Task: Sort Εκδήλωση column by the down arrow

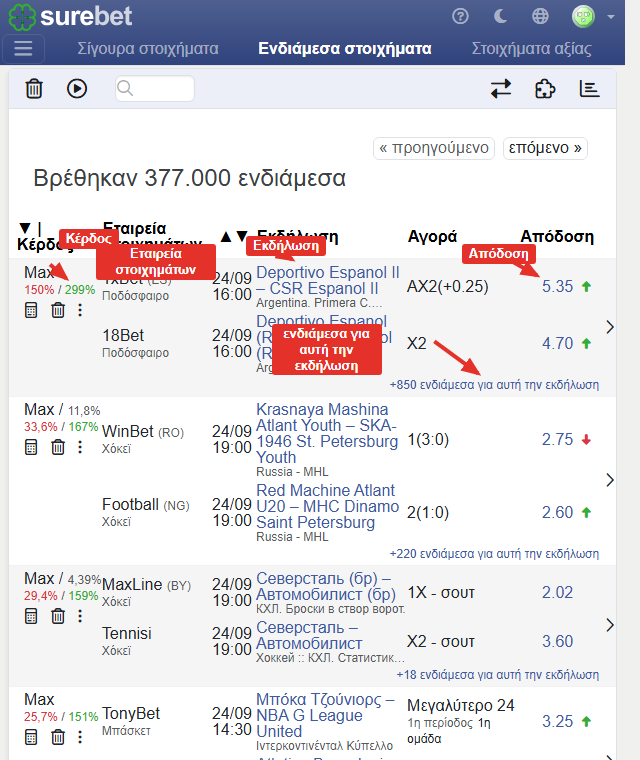Action: (x=242, y=237)
